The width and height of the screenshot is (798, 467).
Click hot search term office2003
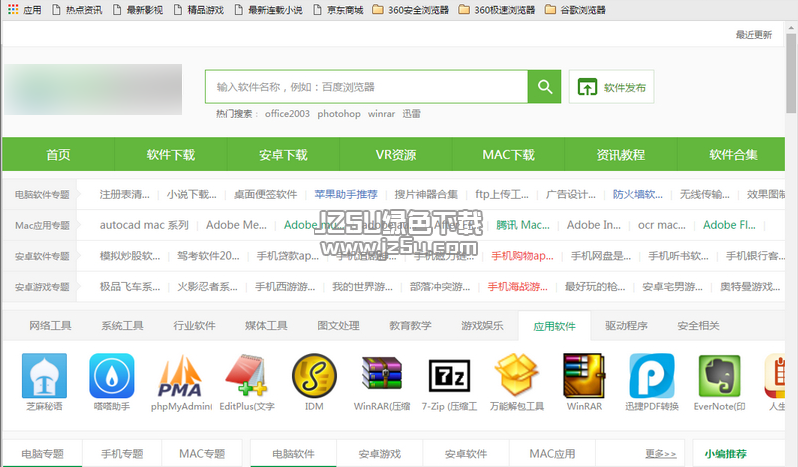point(287,113)
